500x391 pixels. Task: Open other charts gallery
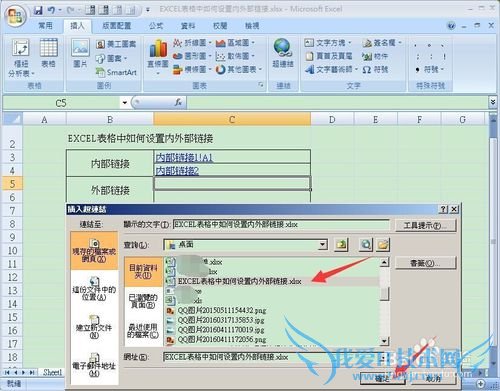(x=239, y=69)
